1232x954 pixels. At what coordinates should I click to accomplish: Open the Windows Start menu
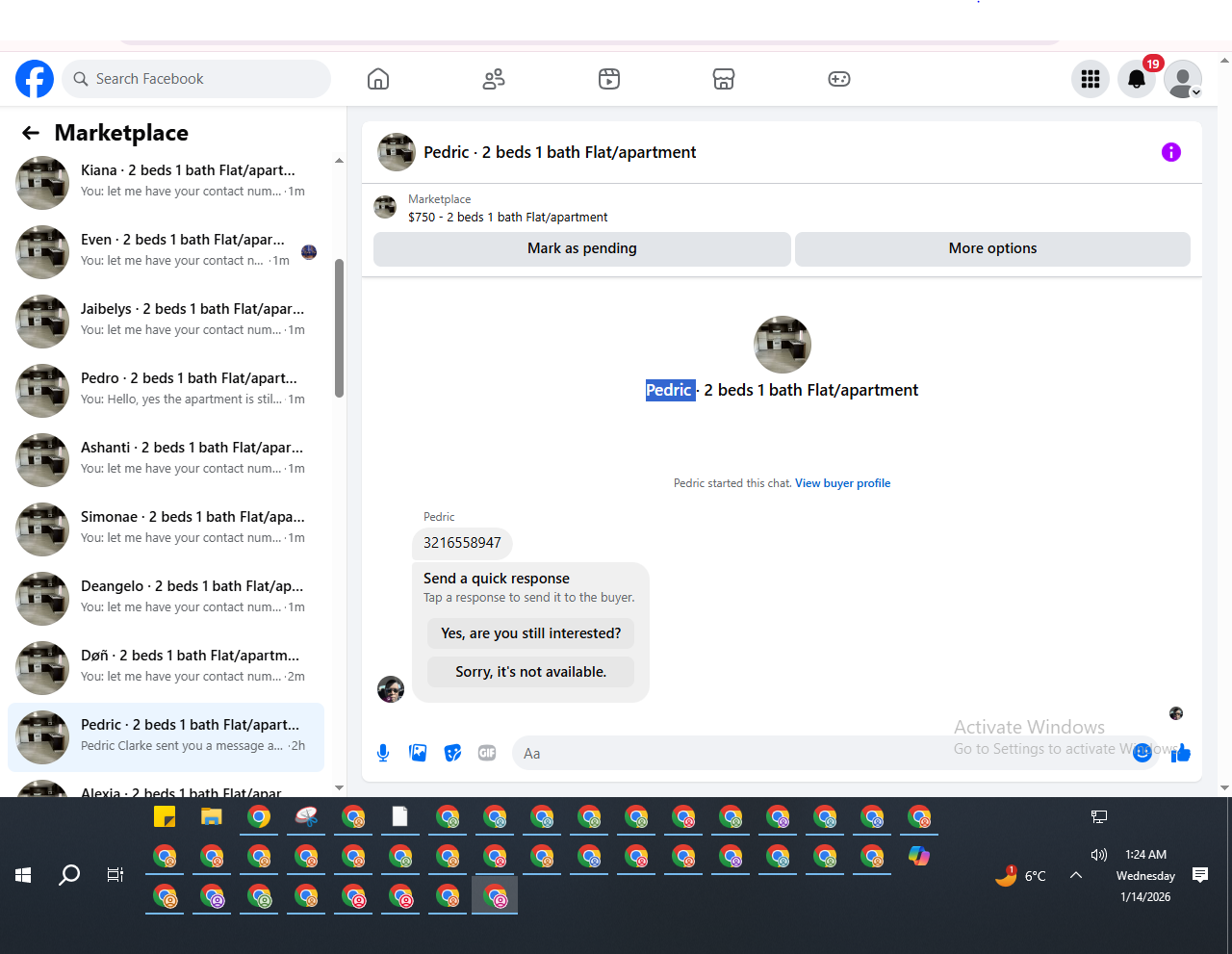[24, 875]
